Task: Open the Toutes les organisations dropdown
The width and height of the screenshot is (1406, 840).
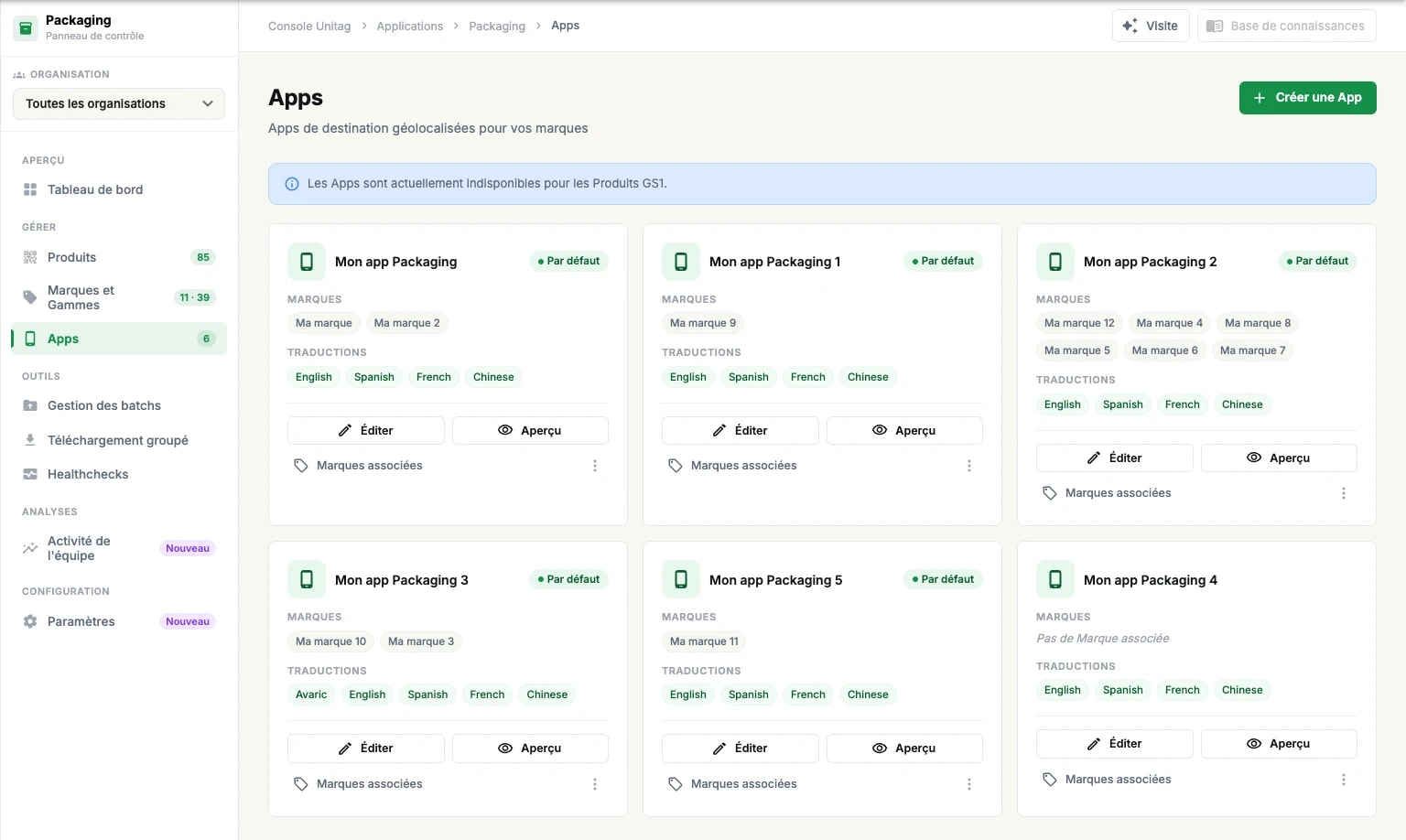Action: (x=119, y=103)
